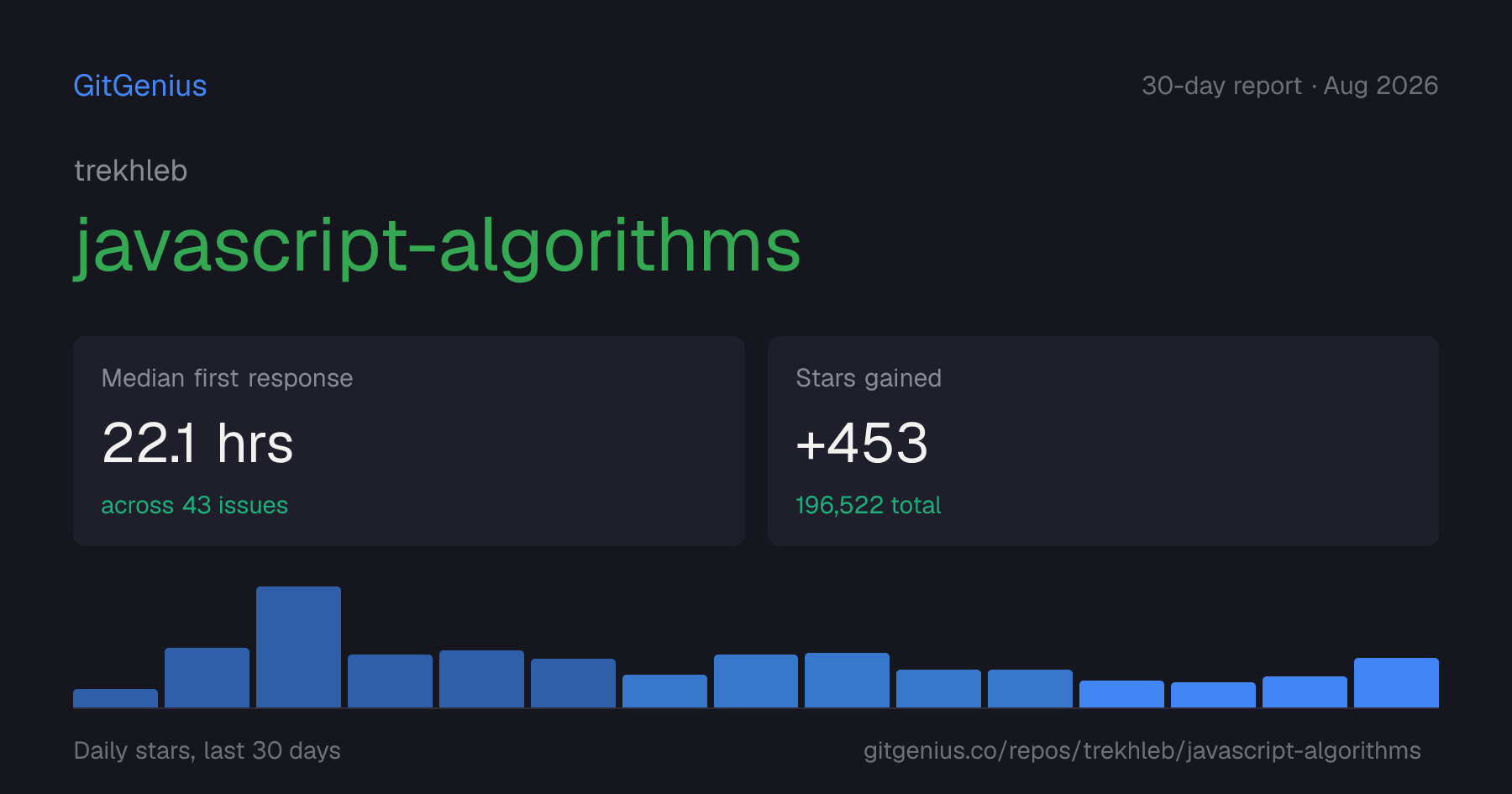The height and width of the screenshot is (794, 1512).
Task: Select the seventh bar in the chart
Action: coord(664,691)
